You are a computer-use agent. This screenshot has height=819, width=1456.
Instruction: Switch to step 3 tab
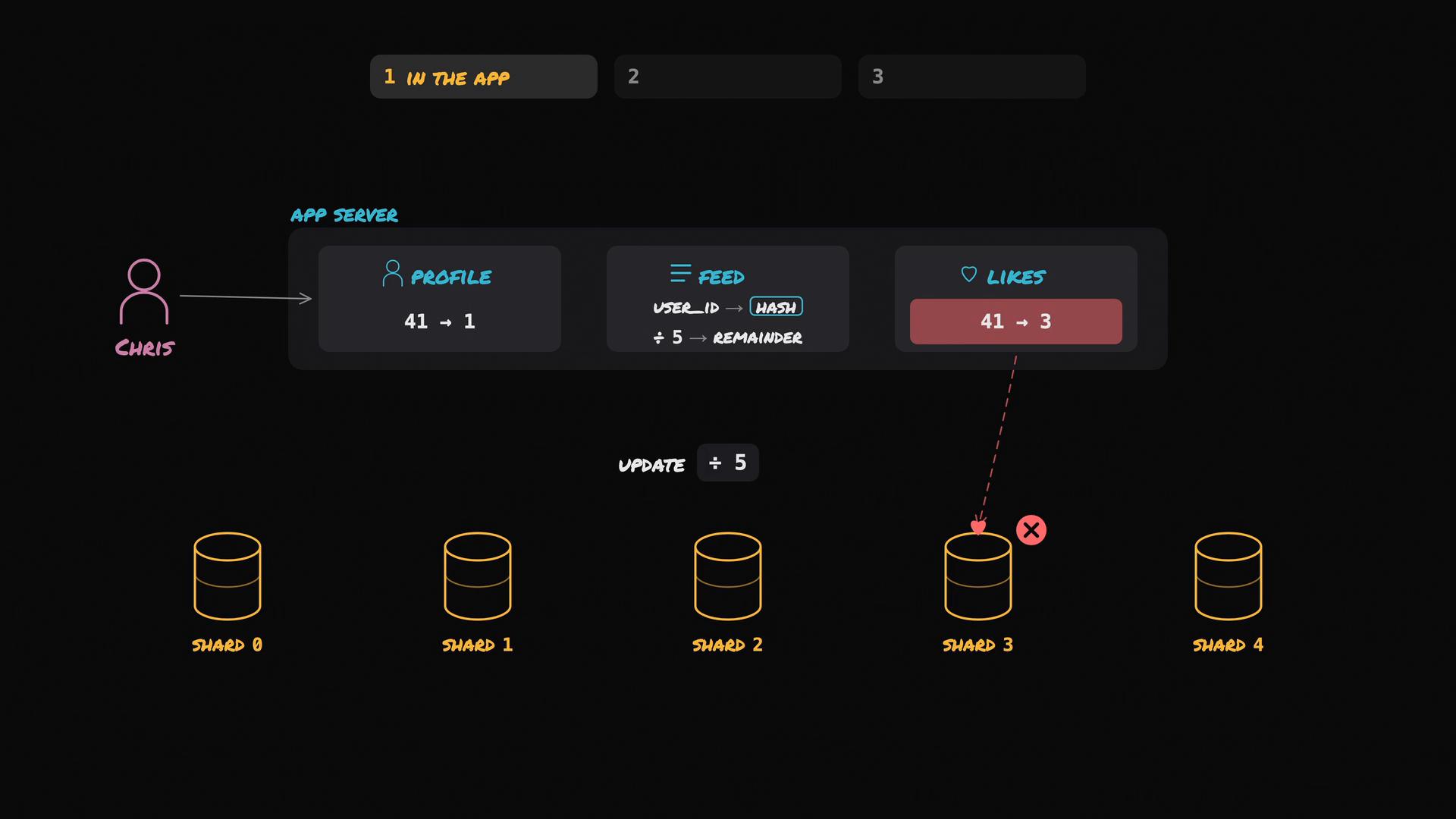[971, 77]
